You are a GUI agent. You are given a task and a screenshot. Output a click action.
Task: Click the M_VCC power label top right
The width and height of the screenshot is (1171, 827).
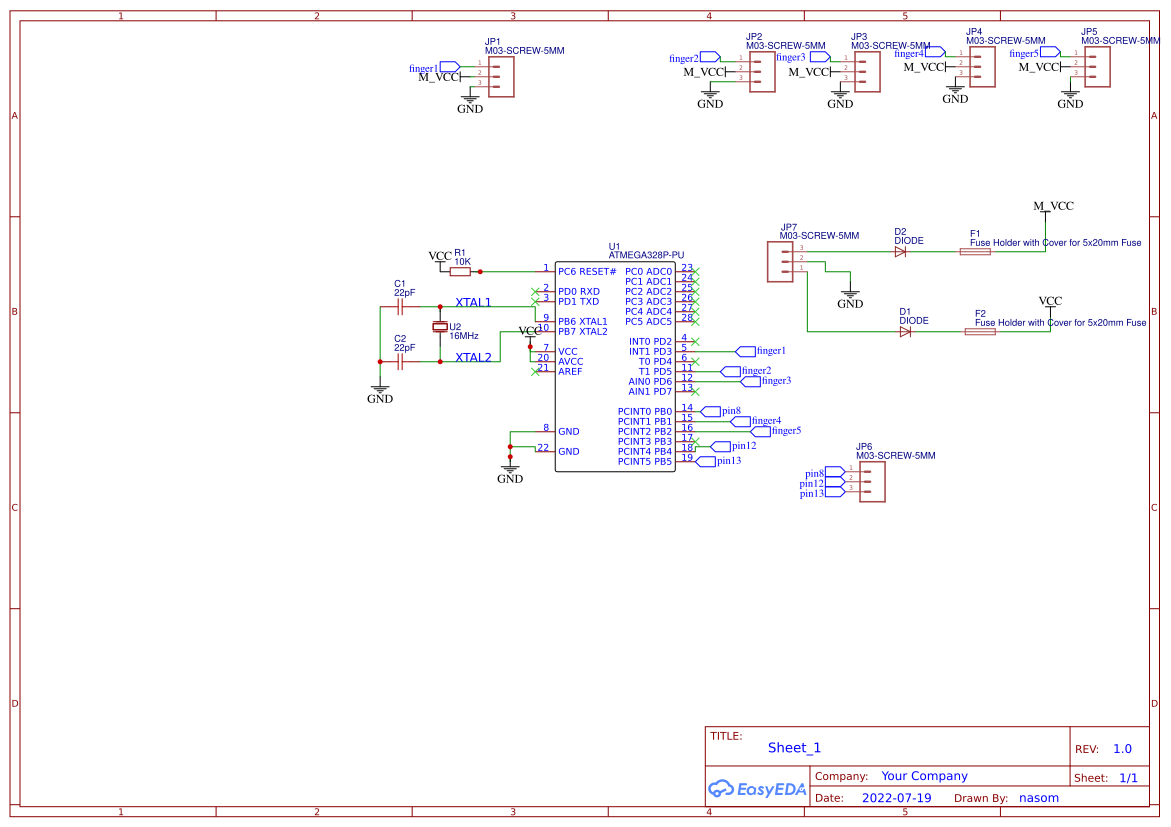point(1053,206)
